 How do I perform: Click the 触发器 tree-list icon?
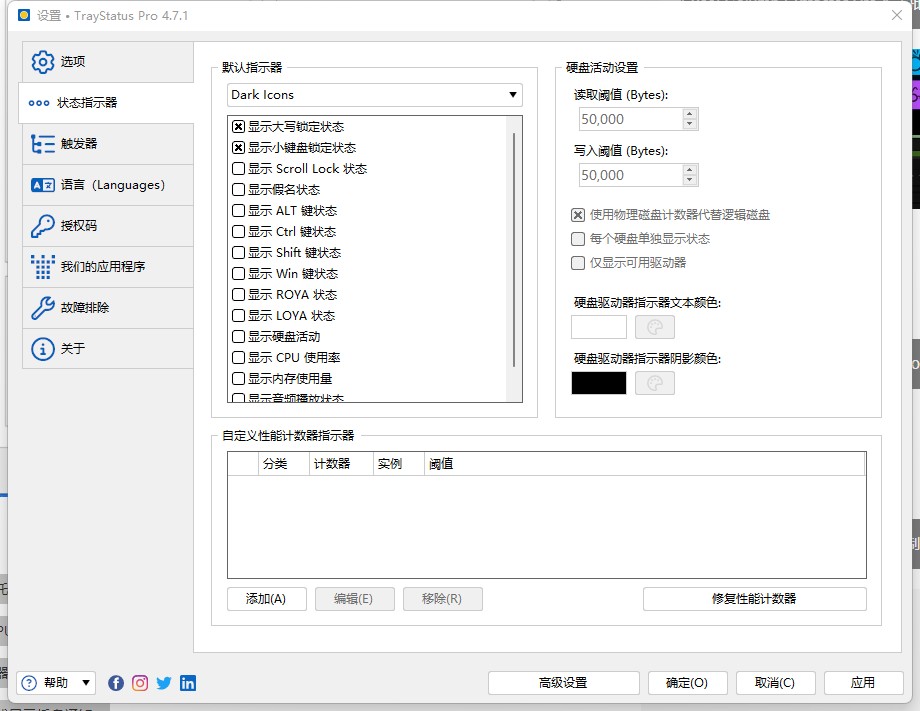[x=42, y=144]
